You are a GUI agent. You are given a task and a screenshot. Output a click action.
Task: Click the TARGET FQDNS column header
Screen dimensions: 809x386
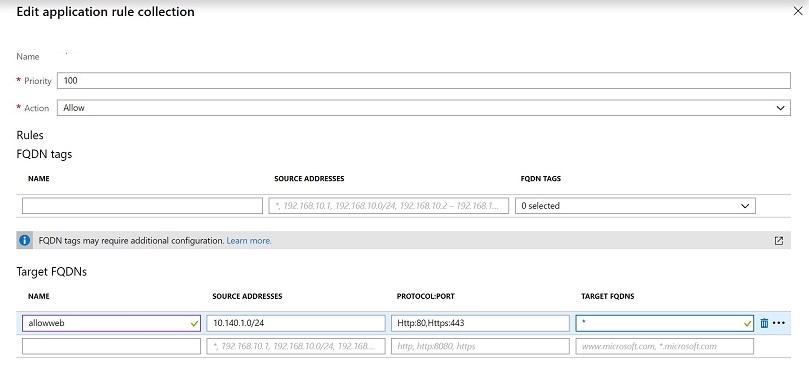coord(607,296)
